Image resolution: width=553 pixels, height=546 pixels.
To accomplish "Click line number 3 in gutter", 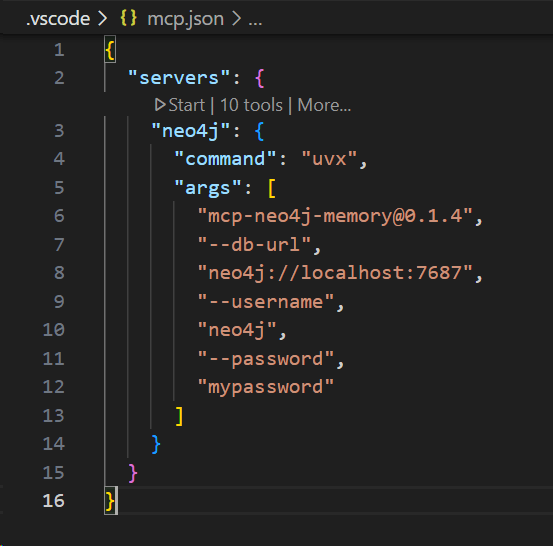I will point(59,131).
